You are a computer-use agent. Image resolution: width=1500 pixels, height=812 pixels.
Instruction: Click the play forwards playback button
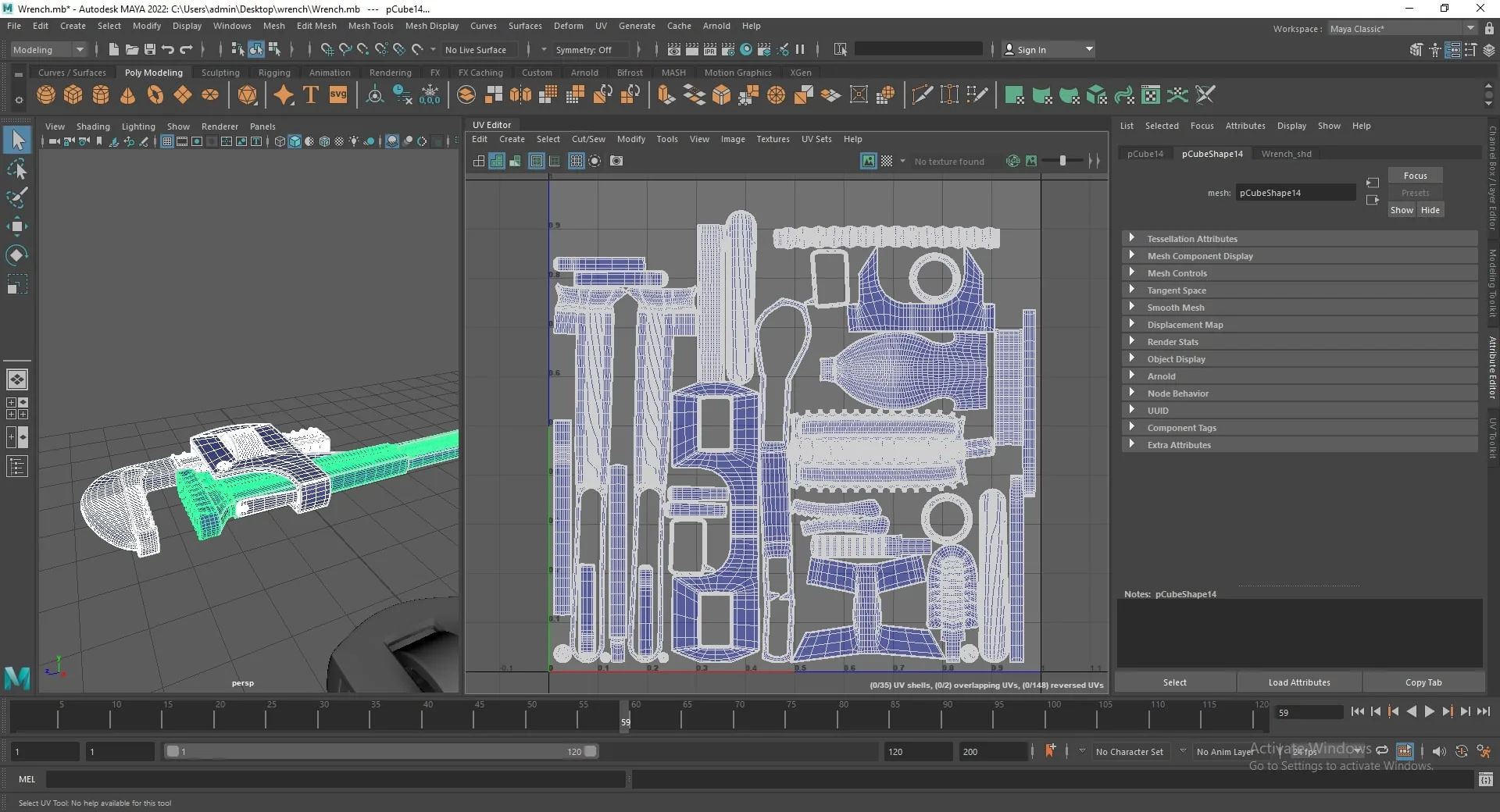(1429, 711)
